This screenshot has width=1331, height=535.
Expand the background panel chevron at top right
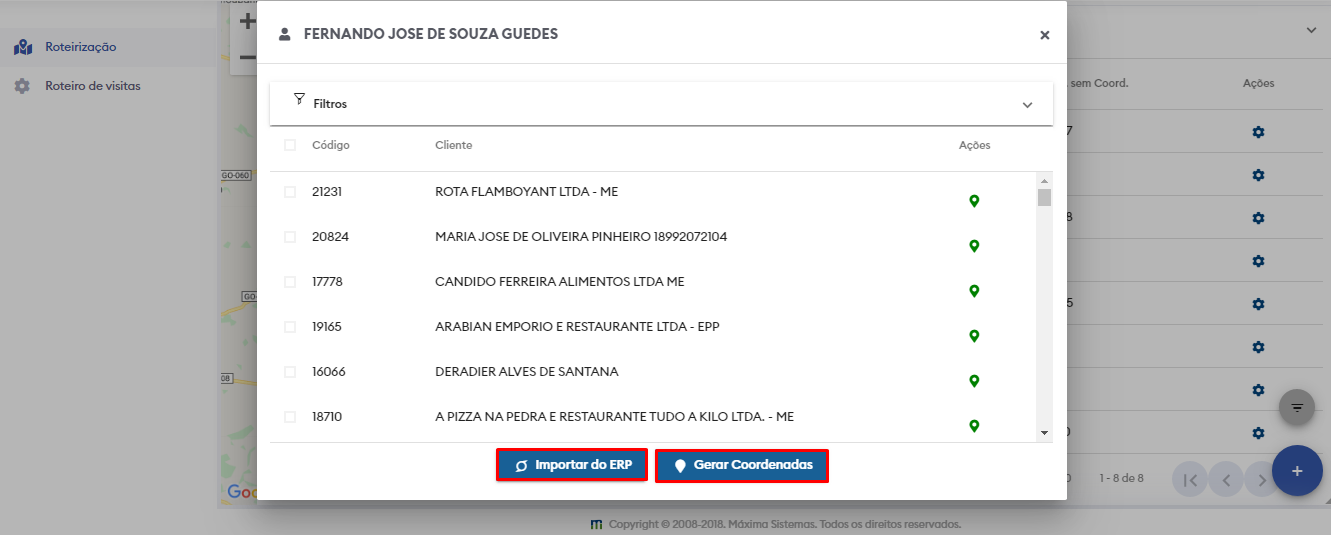1311,31
